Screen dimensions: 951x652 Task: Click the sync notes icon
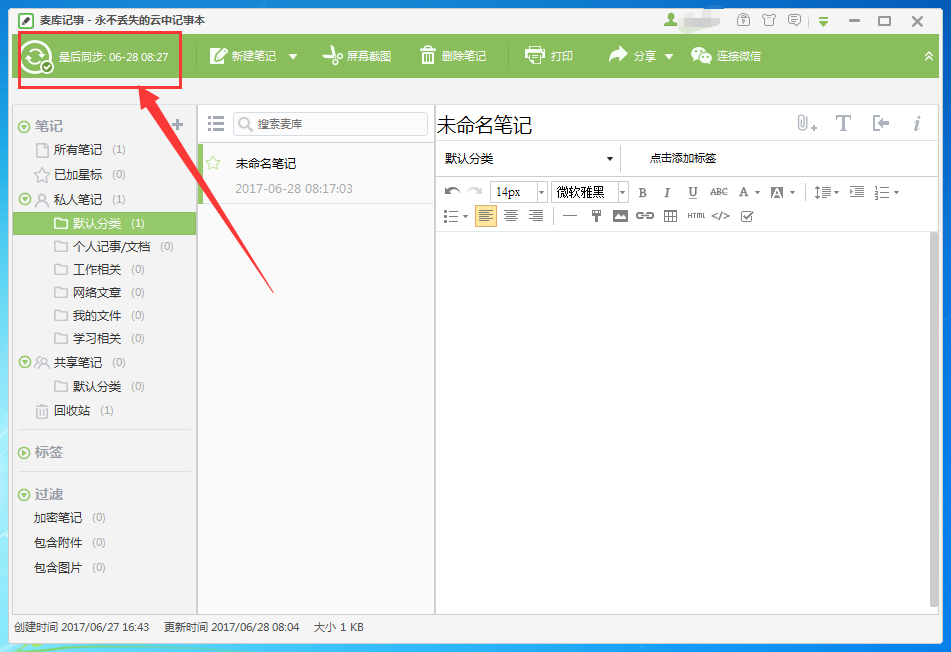click(36, 57)
